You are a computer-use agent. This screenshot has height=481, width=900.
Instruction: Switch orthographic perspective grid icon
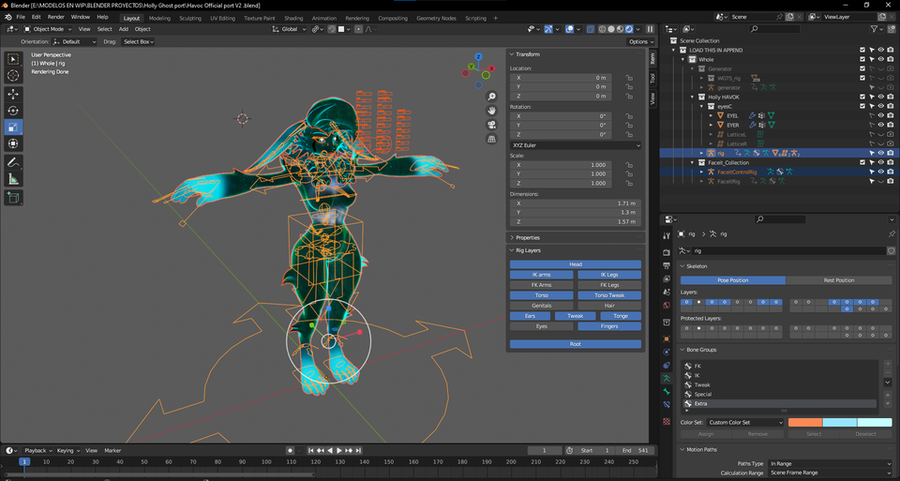point(491,139)
